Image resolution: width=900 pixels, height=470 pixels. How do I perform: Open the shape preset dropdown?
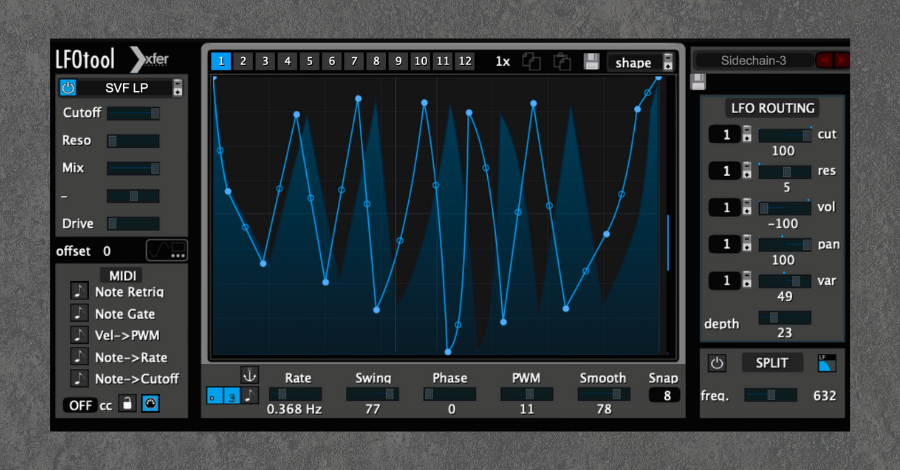pos(640,62)
